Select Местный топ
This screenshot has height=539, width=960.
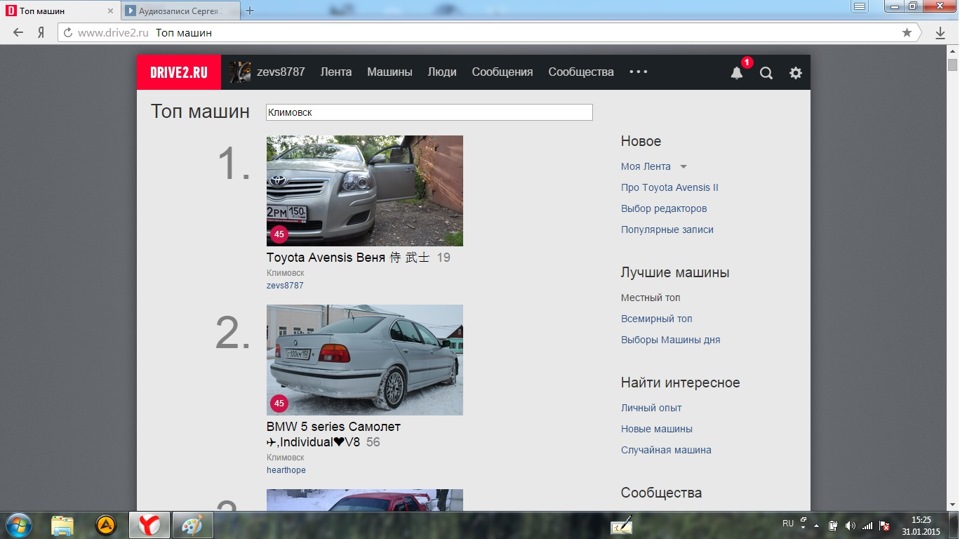pyautogui.click(x=651, y=298)
